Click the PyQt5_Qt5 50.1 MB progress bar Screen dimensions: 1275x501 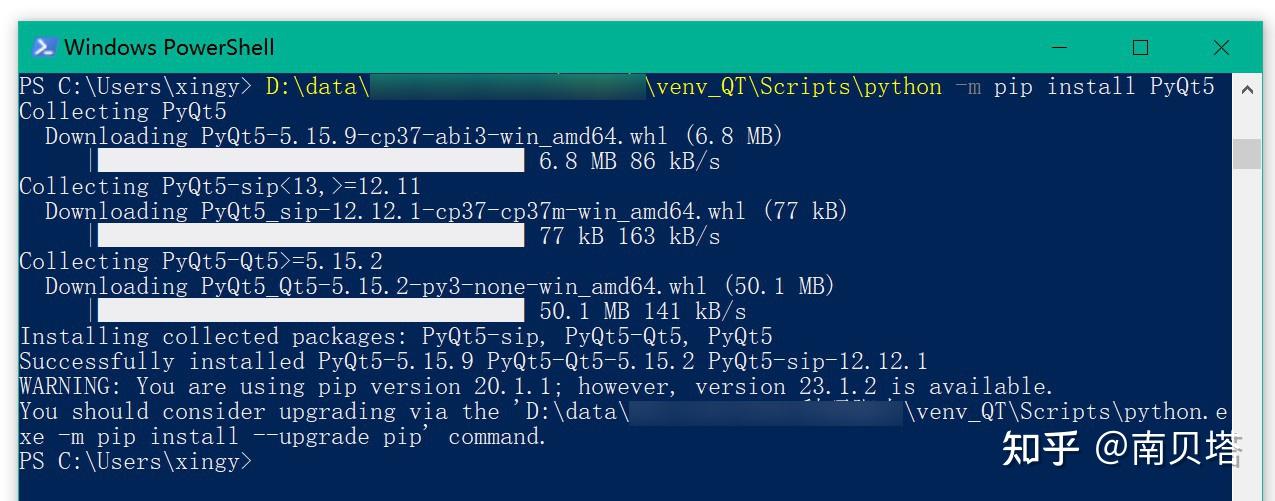pos(311,311)
